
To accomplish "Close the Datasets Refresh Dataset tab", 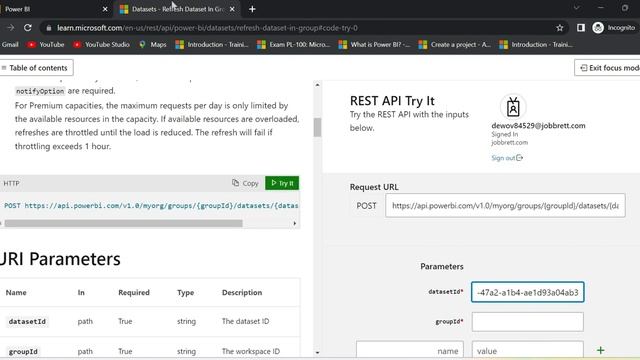I will 232,9.
